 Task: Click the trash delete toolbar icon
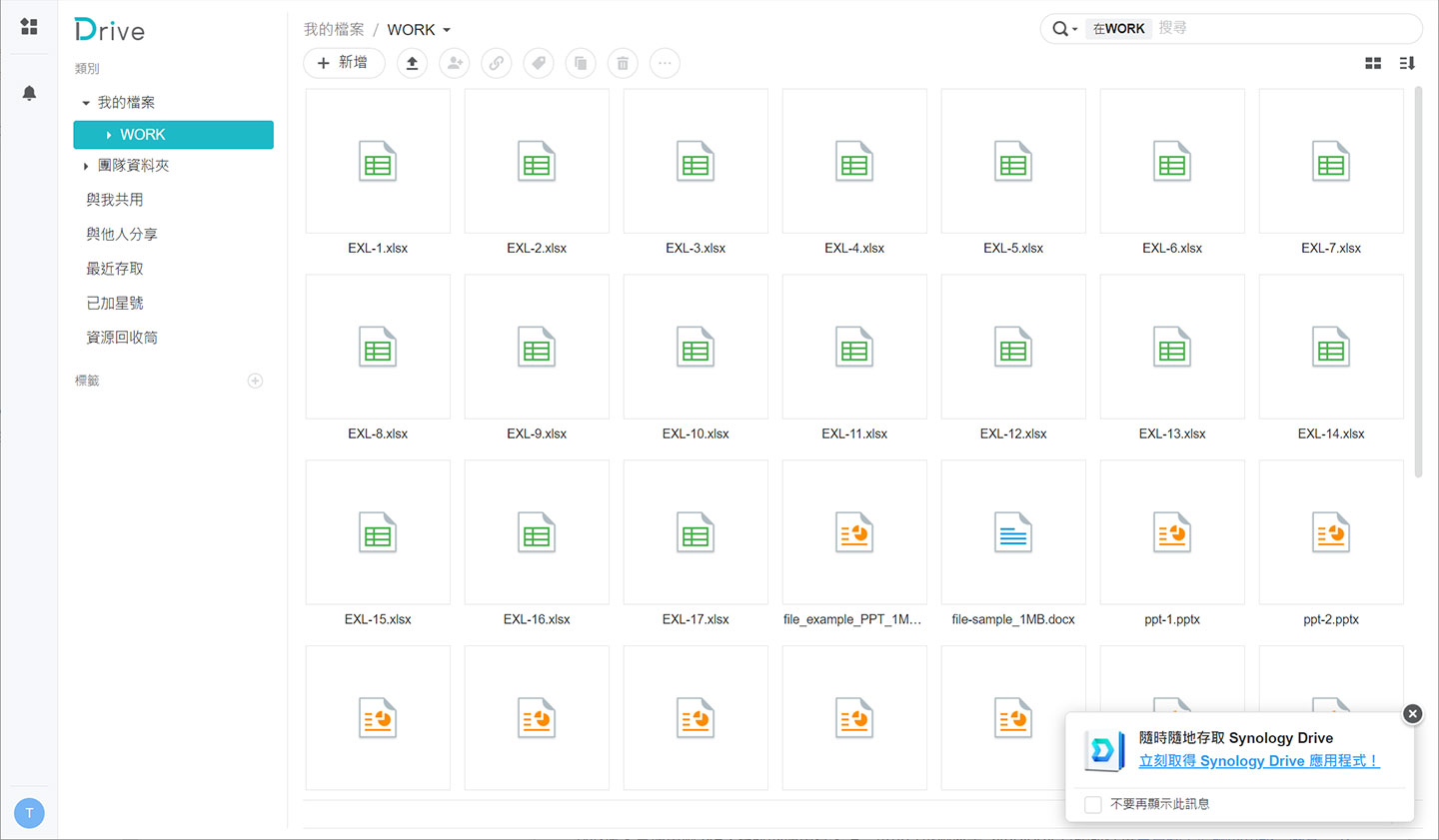tap(623, 63)
